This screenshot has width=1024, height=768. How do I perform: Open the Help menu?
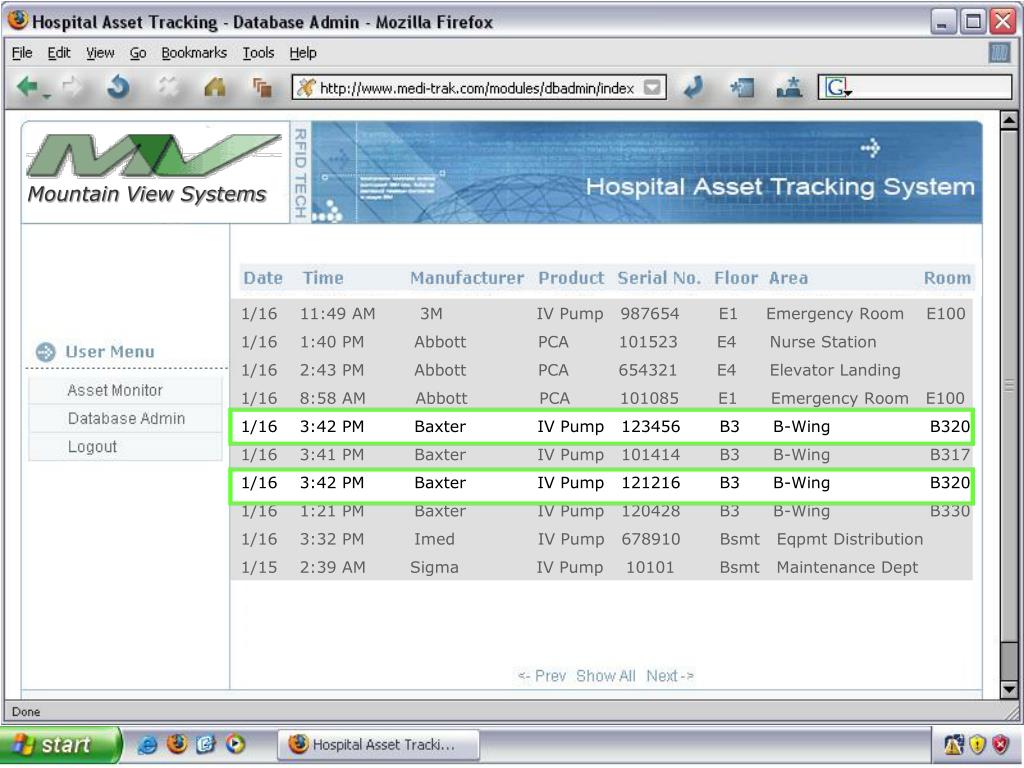[303, 53]
